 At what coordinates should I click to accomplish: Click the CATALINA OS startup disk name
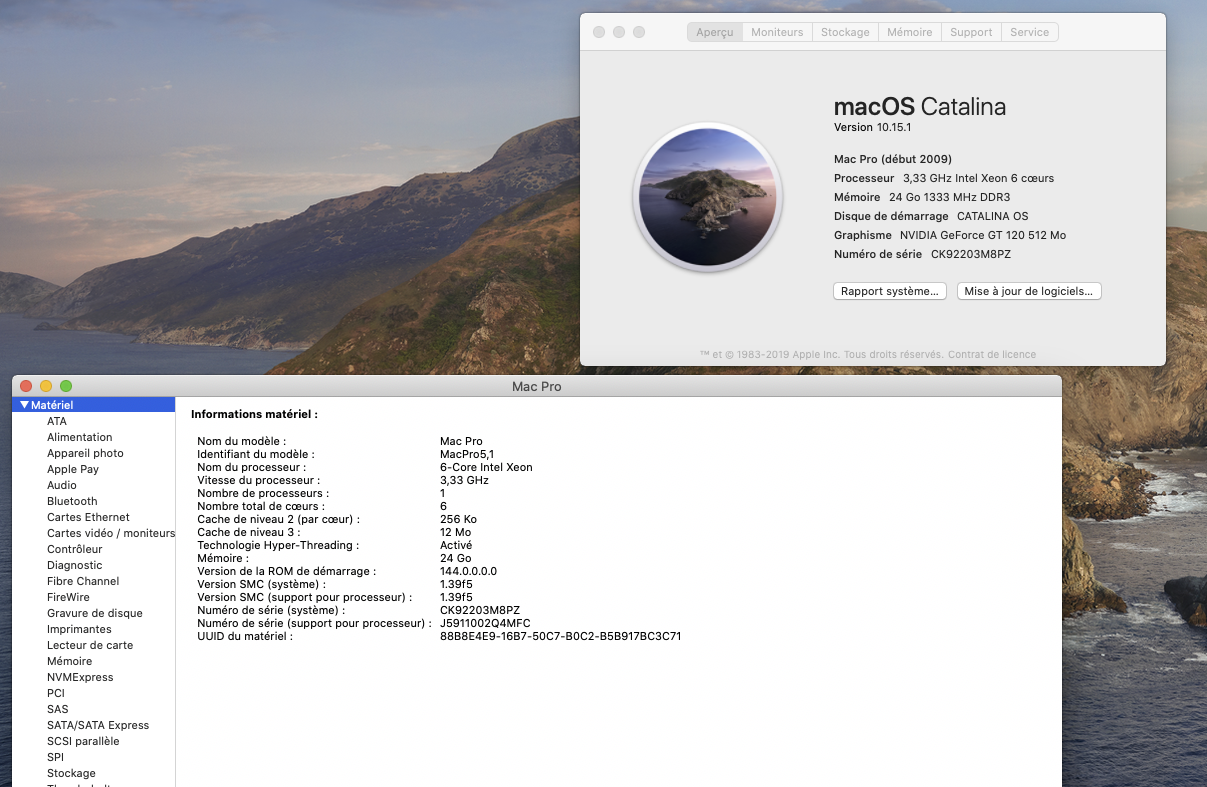992,216
